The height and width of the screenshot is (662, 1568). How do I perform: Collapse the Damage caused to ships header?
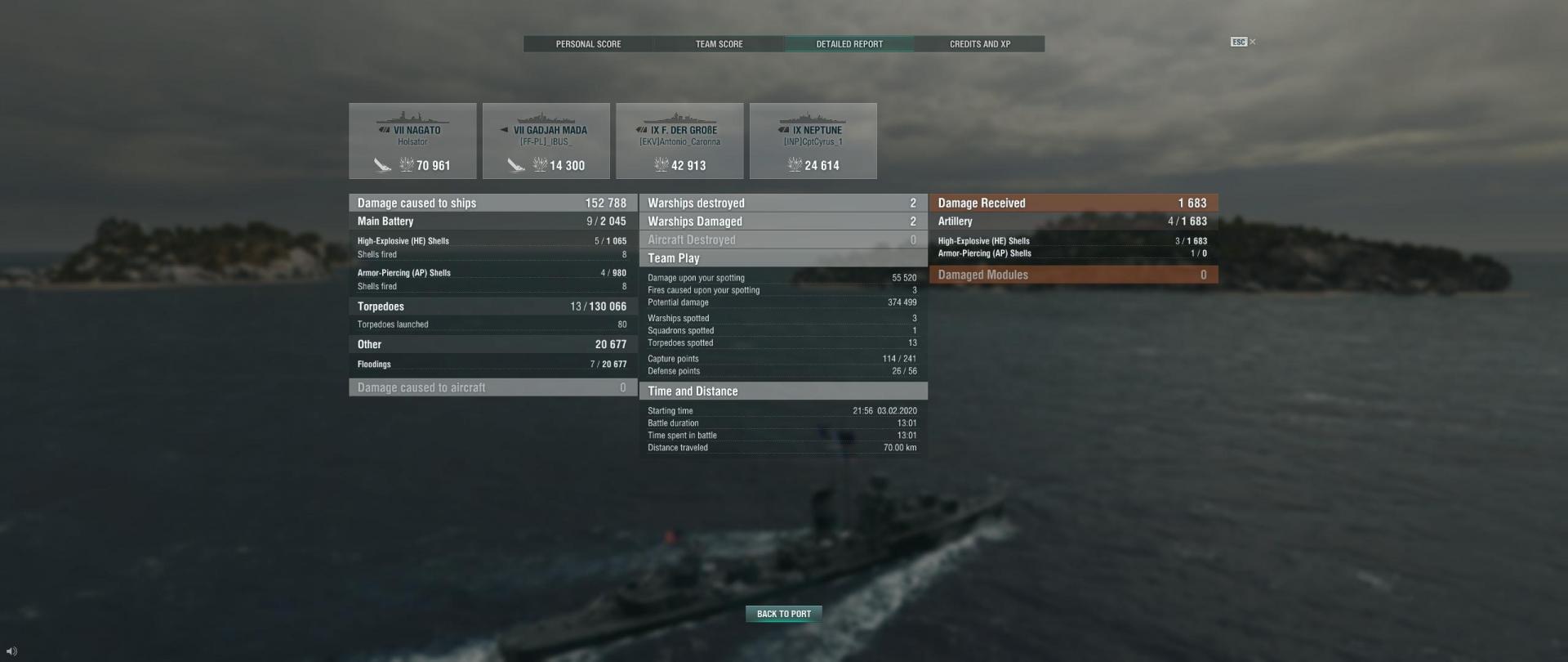[493, 203]
